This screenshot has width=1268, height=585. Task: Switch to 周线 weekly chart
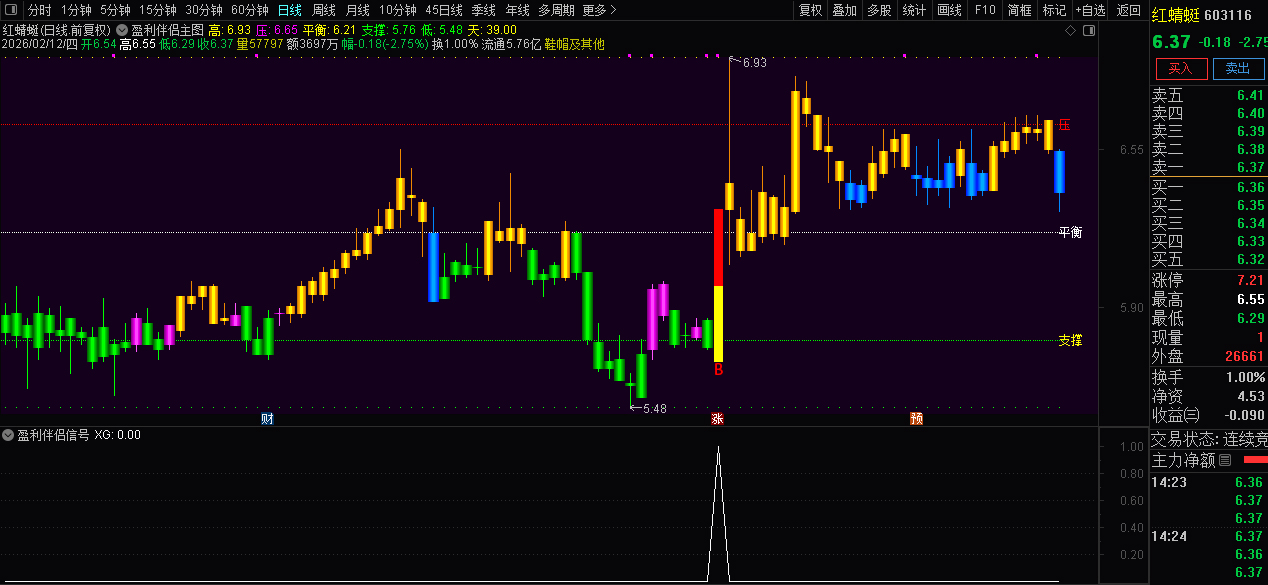[x=324, y=10]
